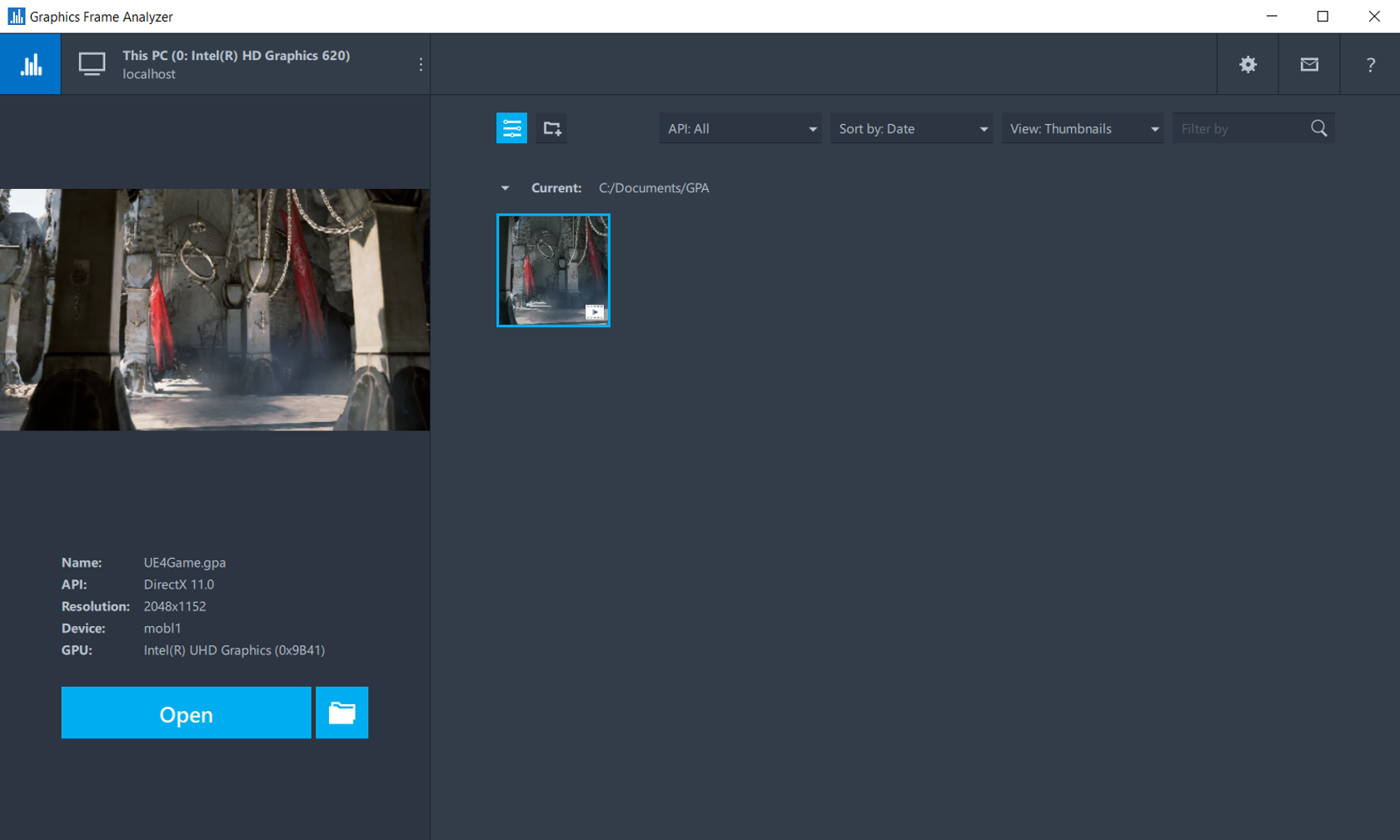This screenshot has width=1400, height=840.
Task: Click the folder browse button beside Open
Action: pyautogui.click(x=341, y=713)
